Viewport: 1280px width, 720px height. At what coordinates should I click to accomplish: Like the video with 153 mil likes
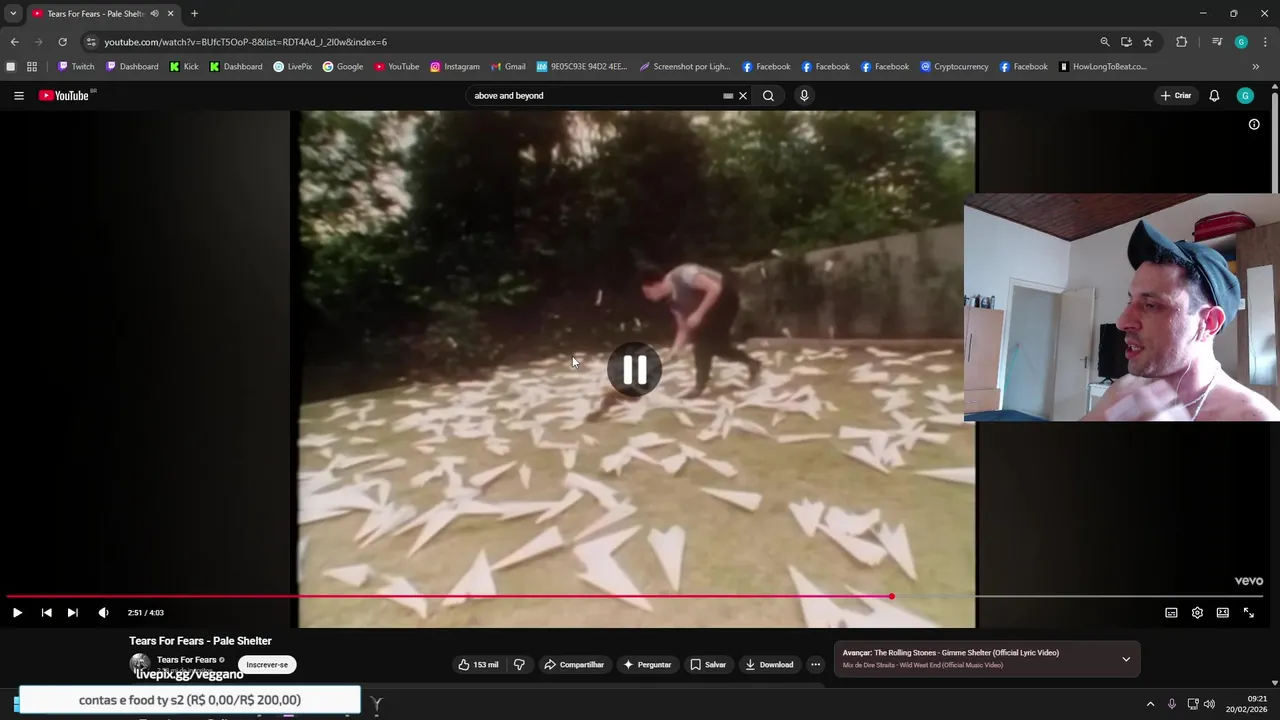point(478,665)
